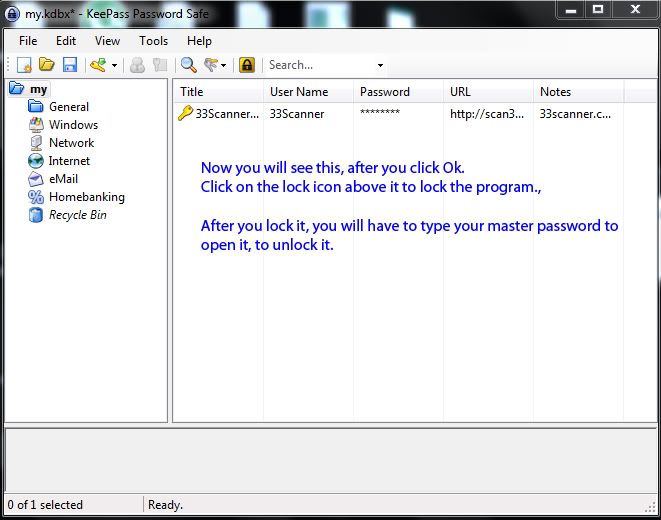Open the Help menu
The height and width of the screenshot is (520, 661).
pyautogui.click(x=199, y=41)
